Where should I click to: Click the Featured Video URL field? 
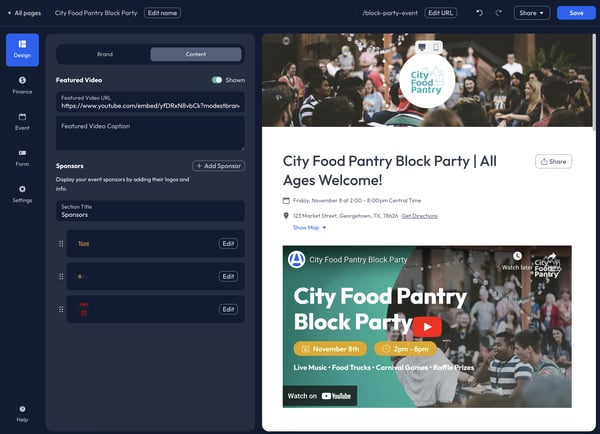pyautogui.click(x=150, y=102)
